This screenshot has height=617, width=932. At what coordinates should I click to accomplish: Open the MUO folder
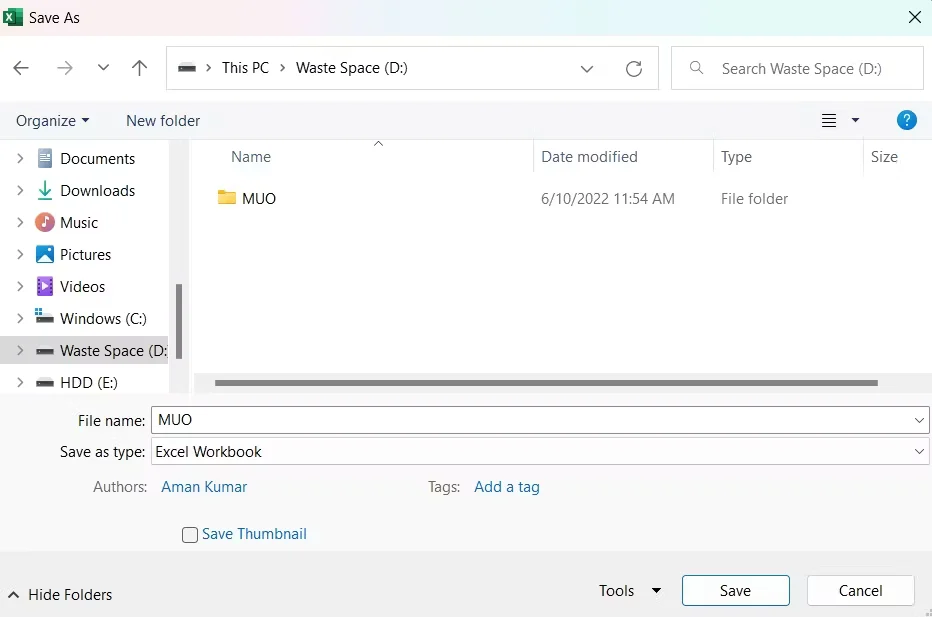pos(257,198)
